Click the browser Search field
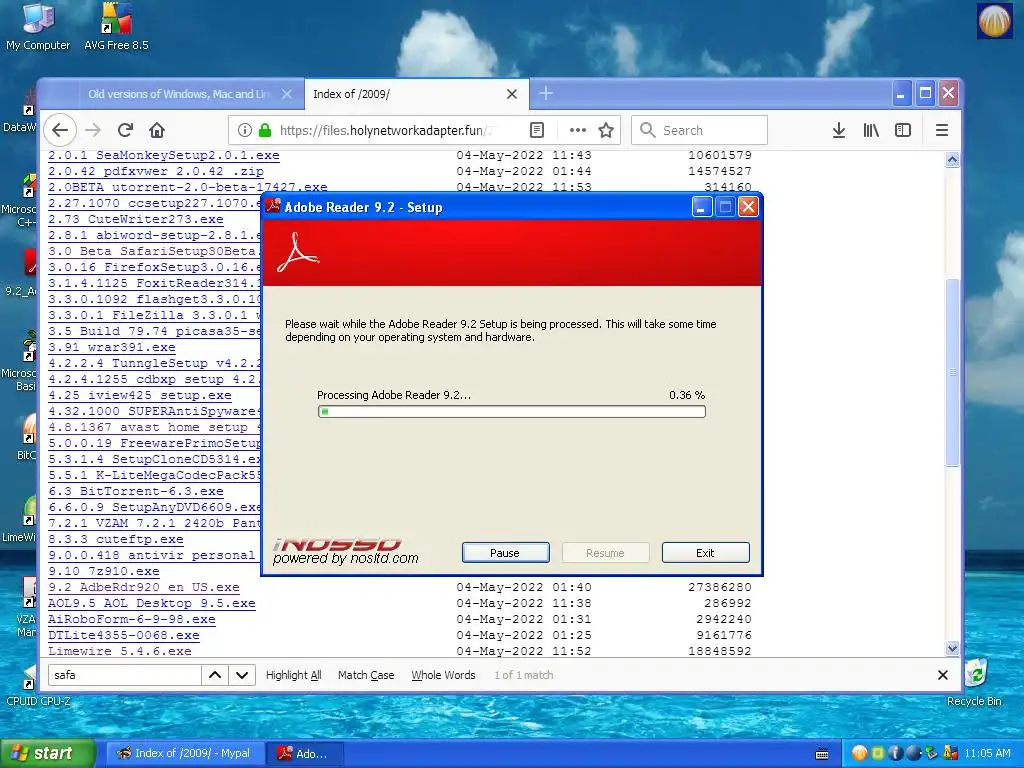This screenshot has height=768, width=1024. pyautogui.click(x=699, y=130)
